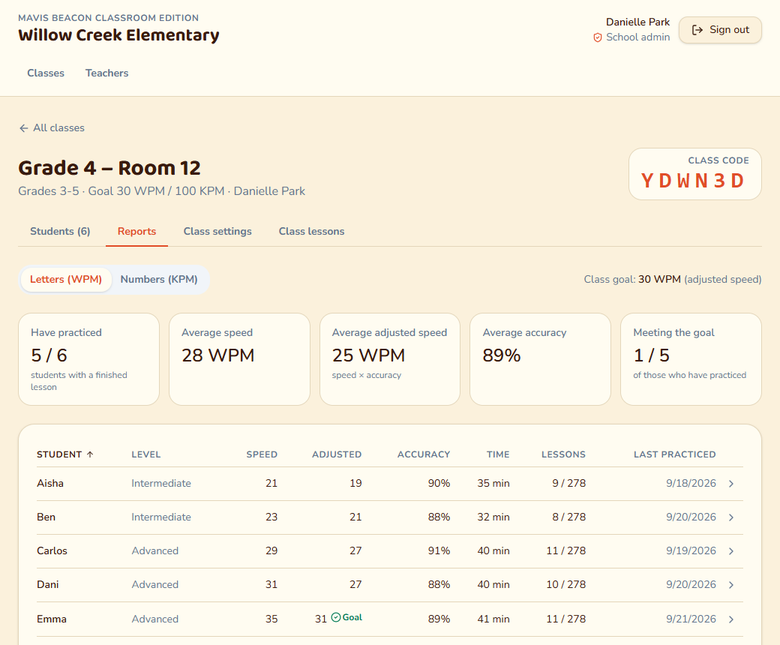Click Carlos's 91% accuracy value
Screen dimensions: 780x645
pyautogui.click(x=439, y=551)
